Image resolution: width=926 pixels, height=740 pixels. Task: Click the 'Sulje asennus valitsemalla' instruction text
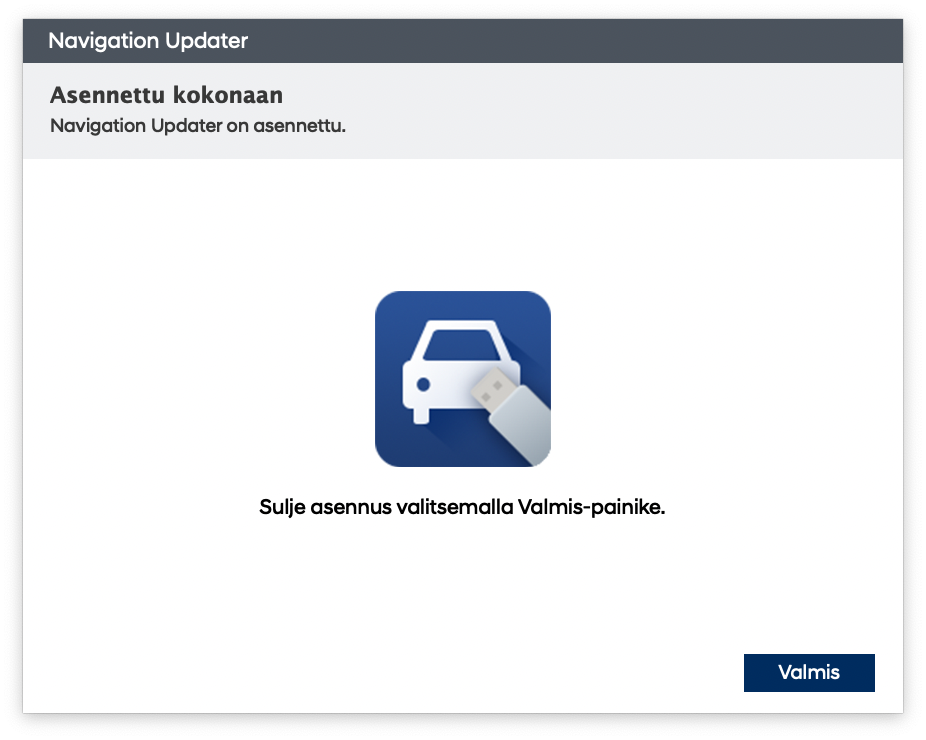pyautogui.click(x=387, y=507)
